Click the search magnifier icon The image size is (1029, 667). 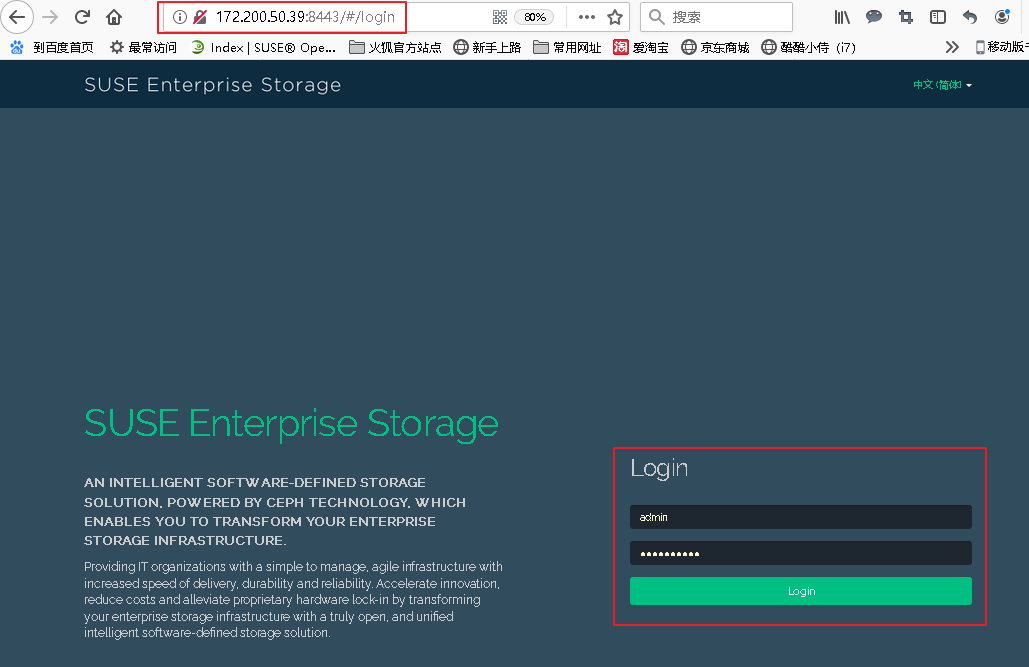655,16
